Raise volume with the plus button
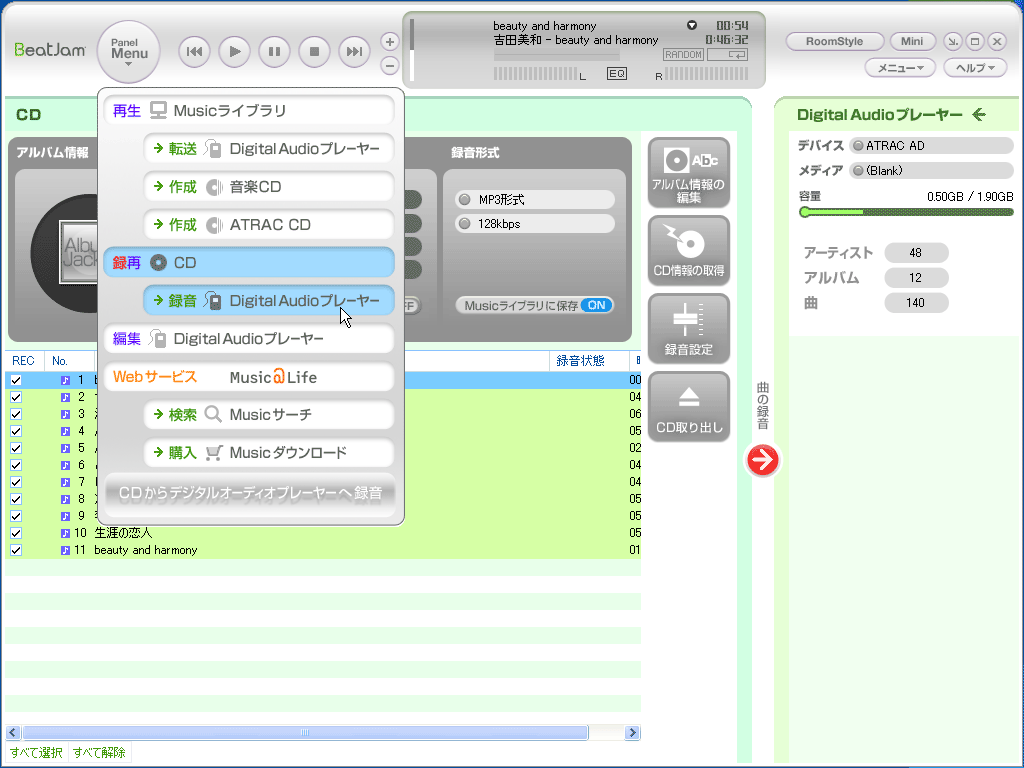The width and height of the screenshot is (1024, 768). point(390,42)
